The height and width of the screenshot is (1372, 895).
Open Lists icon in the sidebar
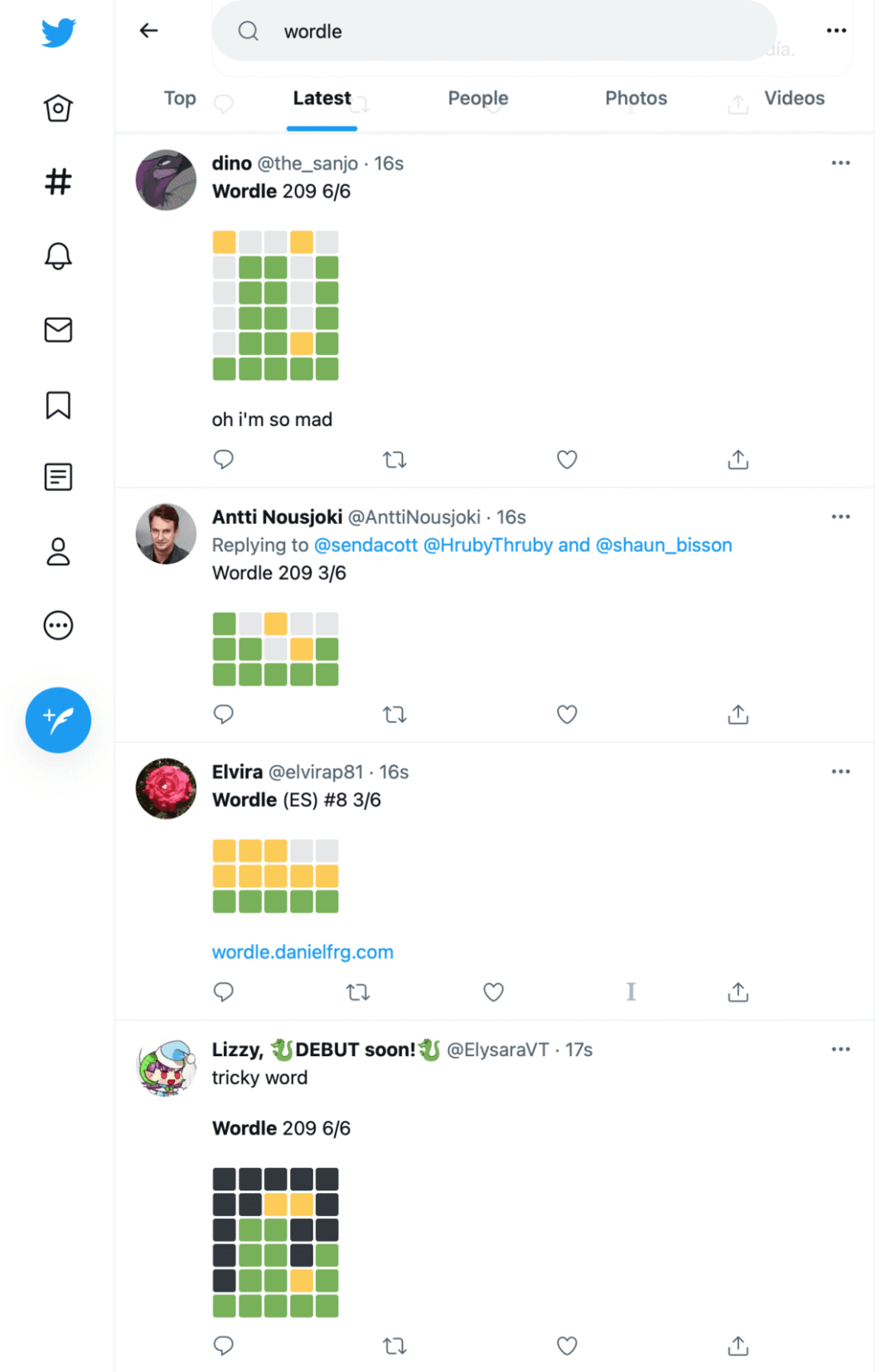point(58,478)
